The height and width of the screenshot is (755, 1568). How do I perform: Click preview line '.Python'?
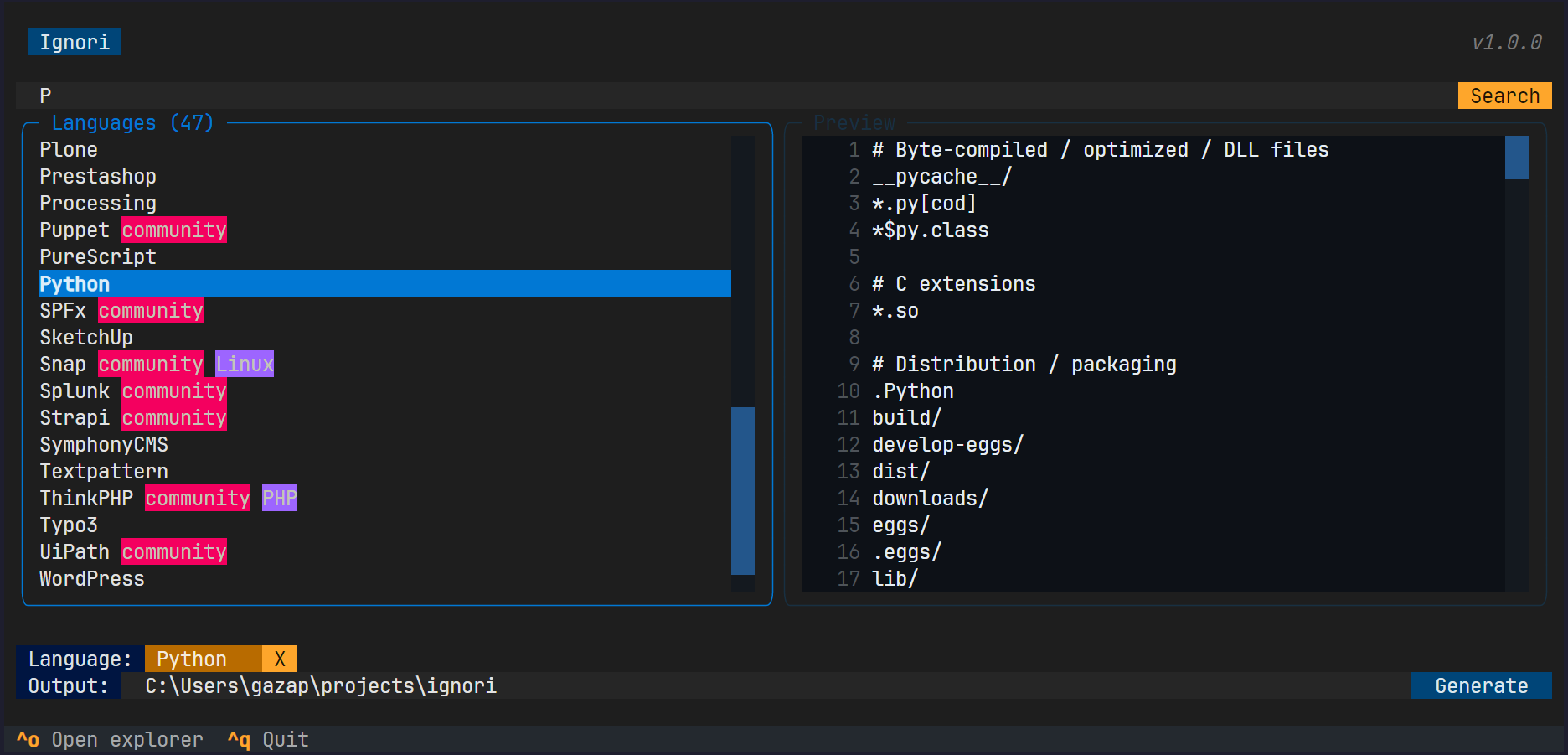coord(912,390)
